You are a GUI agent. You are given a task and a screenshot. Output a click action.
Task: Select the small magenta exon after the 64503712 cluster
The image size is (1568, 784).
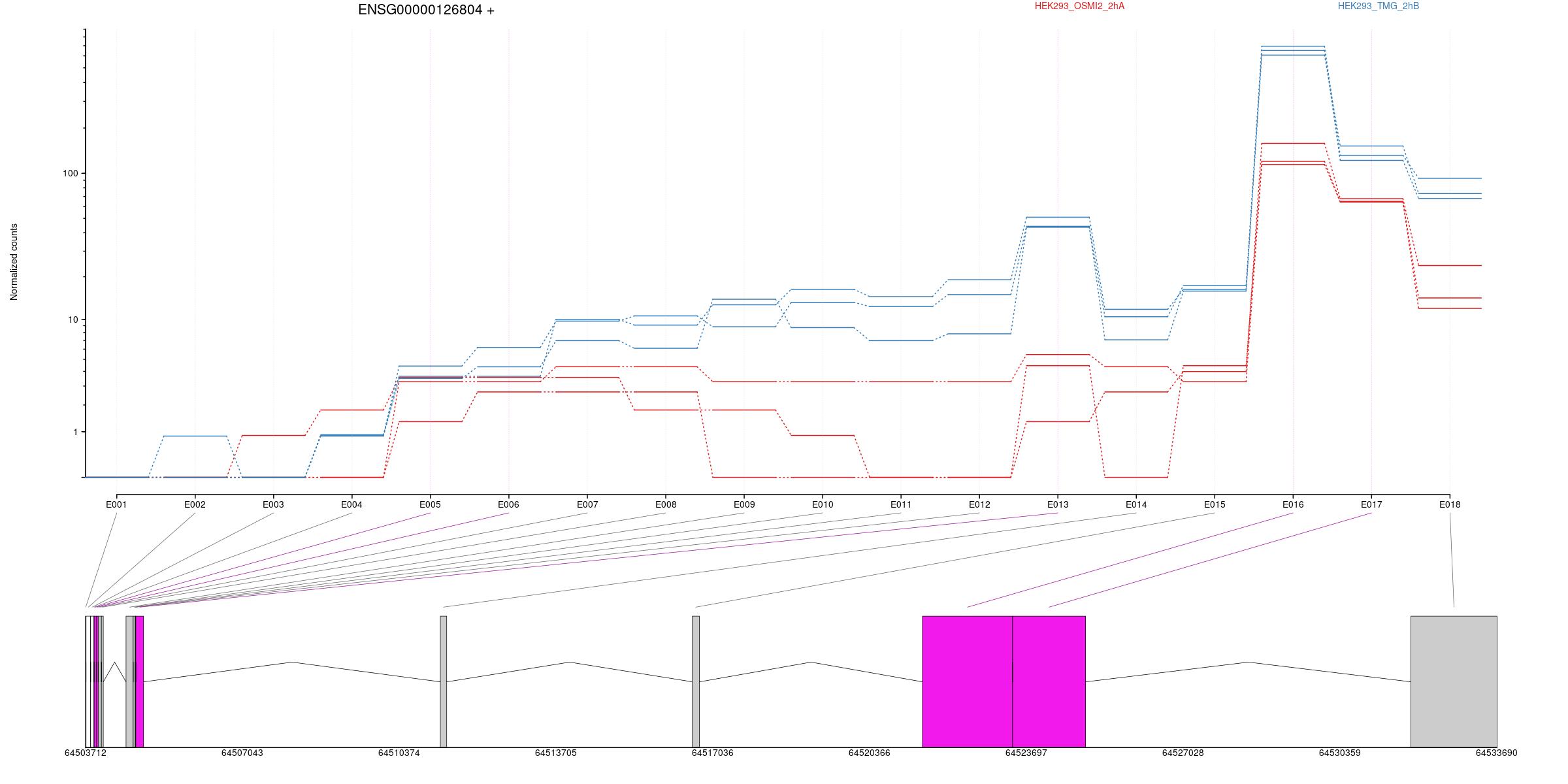click(x=140, y=681)
